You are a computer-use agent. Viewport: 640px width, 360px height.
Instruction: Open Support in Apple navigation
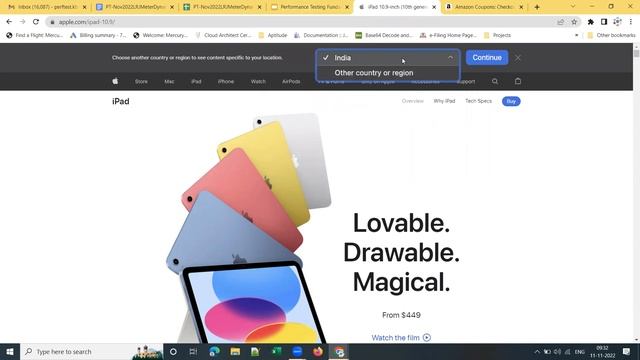click(x=467, y=82)
